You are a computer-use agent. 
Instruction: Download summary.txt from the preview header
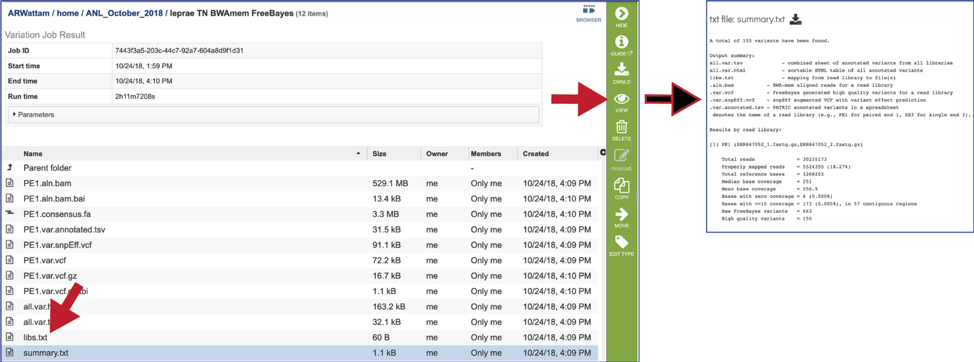pos(796,19)
